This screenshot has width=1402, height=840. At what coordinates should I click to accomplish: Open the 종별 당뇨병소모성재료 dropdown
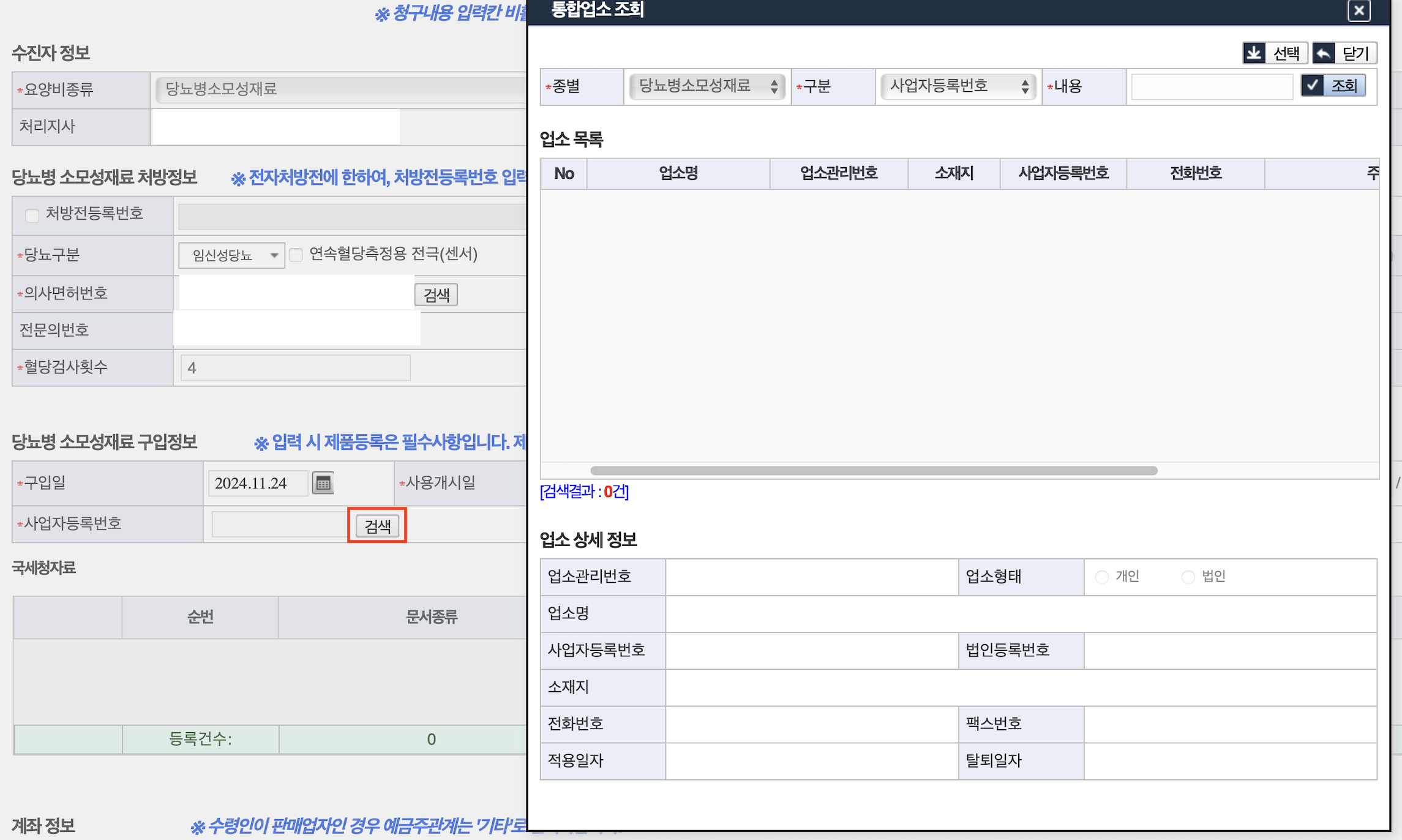[x=707, y=86]
